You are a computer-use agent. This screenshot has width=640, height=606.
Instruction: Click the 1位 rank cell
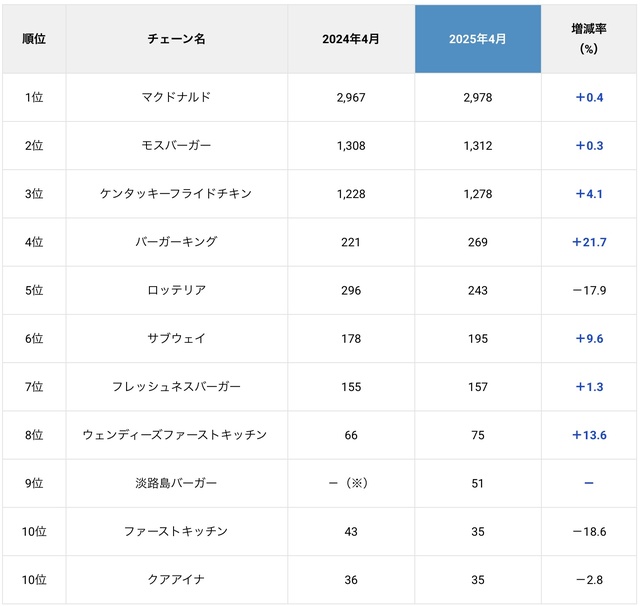[x=34, y=98]
